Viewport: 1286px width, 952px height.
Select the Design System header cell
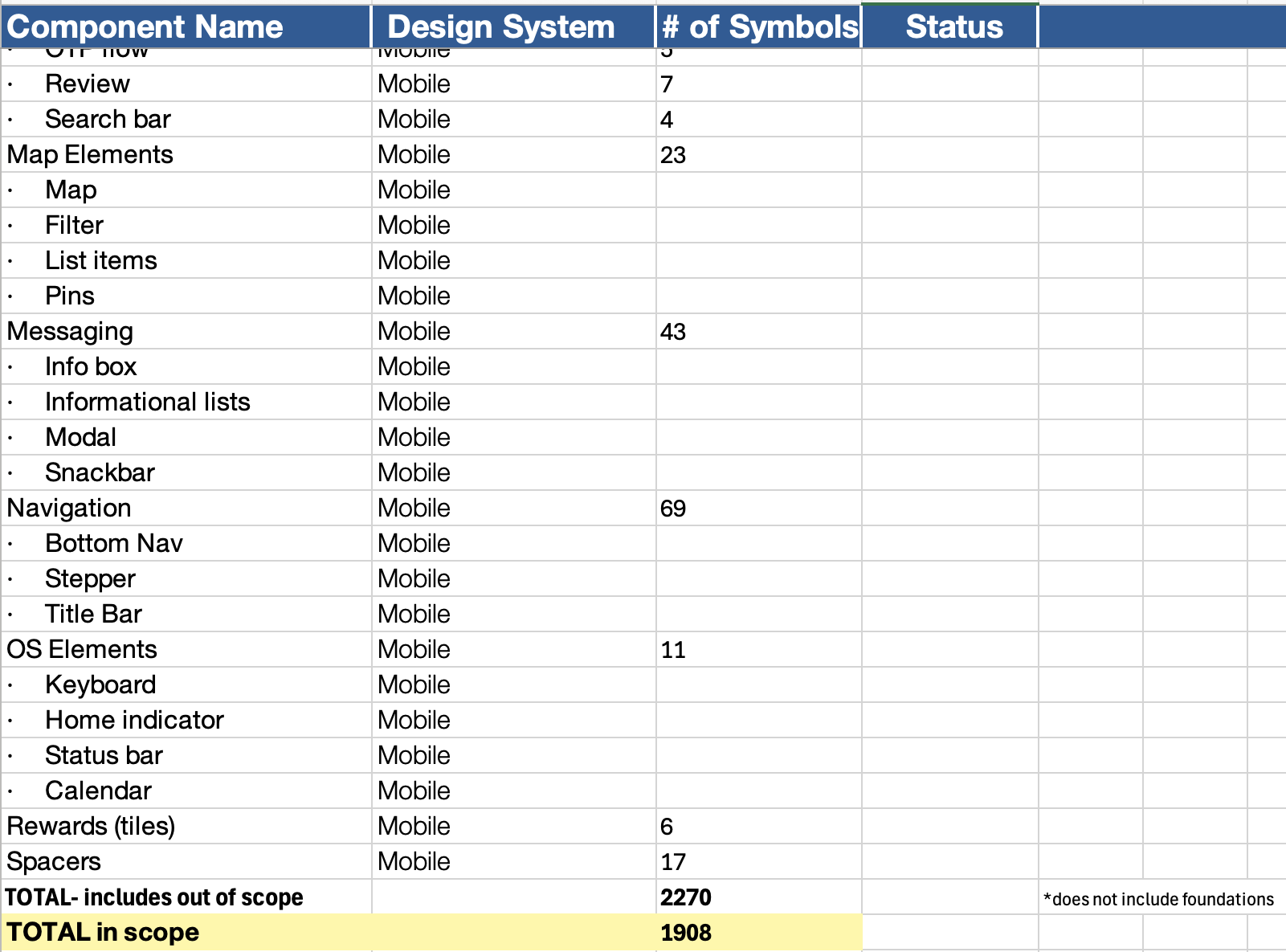click(500, 27)
